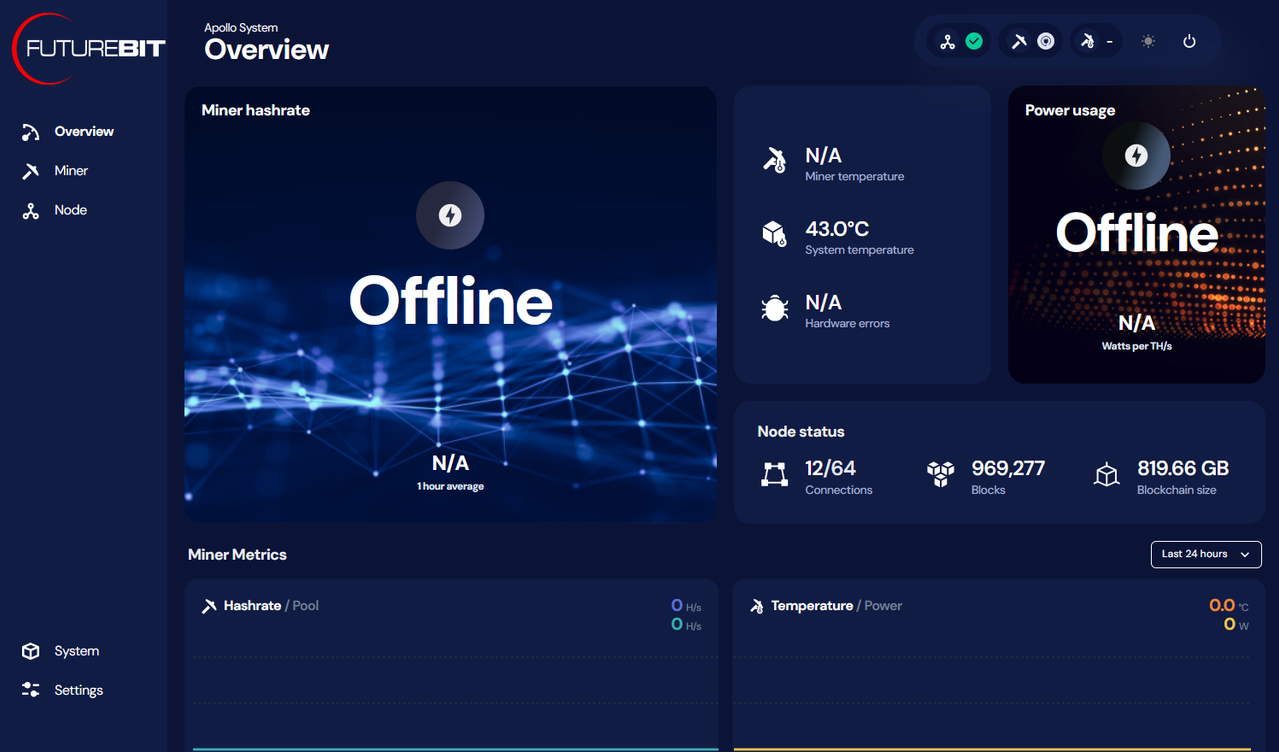Click the Blockchain size cube icon

coord(1106,475)
